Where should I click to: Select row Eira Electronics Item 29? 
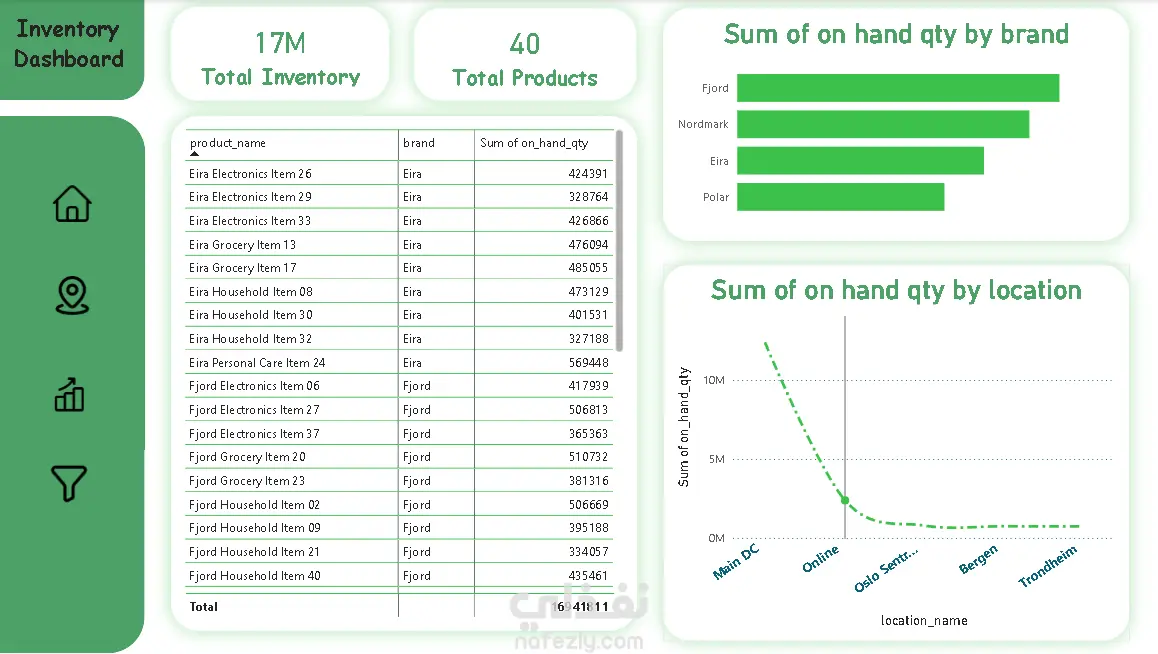click(399, 197)
